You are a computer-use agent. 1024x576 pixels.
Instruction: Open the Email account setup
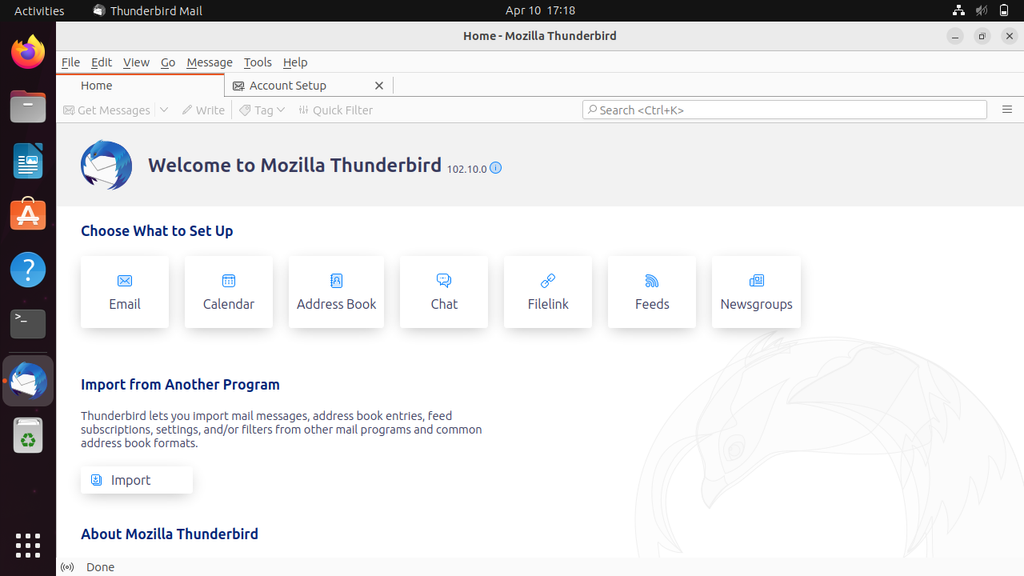[x=124, y=291]
